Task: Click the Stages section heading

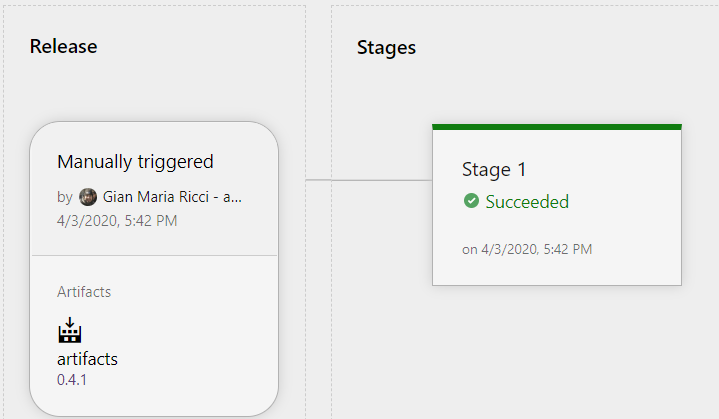Action: tap(386, 48)
